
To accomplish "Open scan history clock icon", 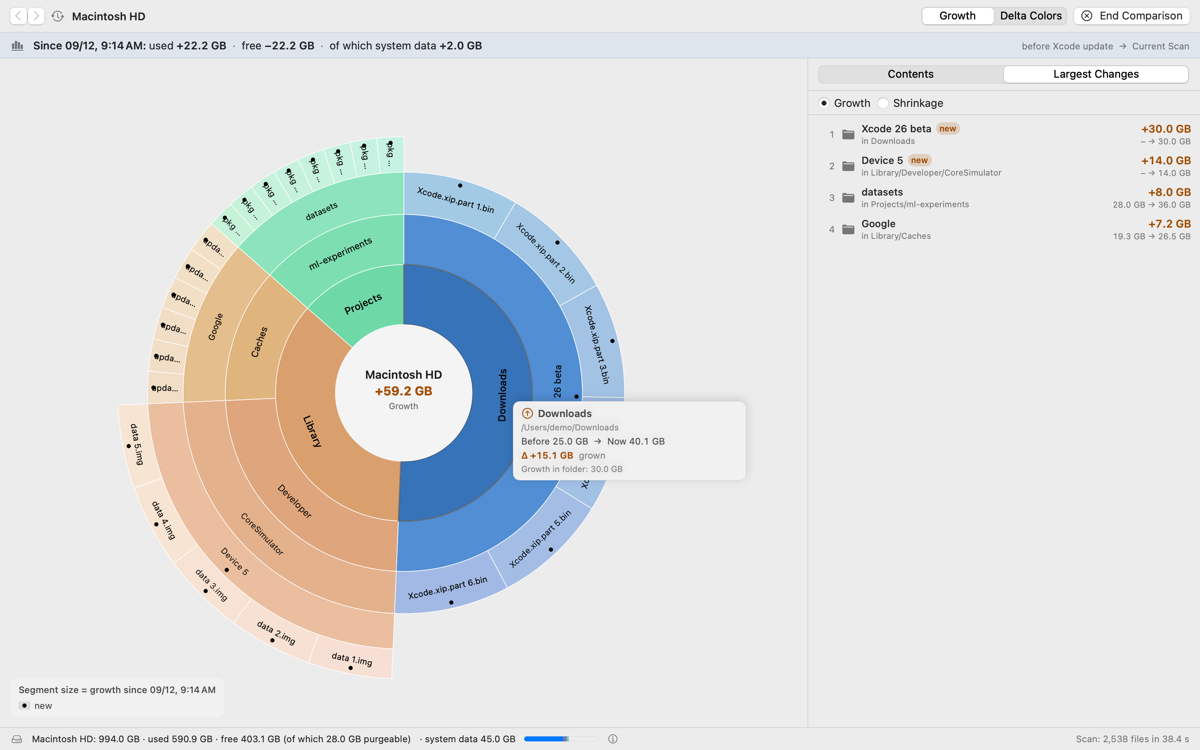I will pyautogui.click(x=58, y=16).
